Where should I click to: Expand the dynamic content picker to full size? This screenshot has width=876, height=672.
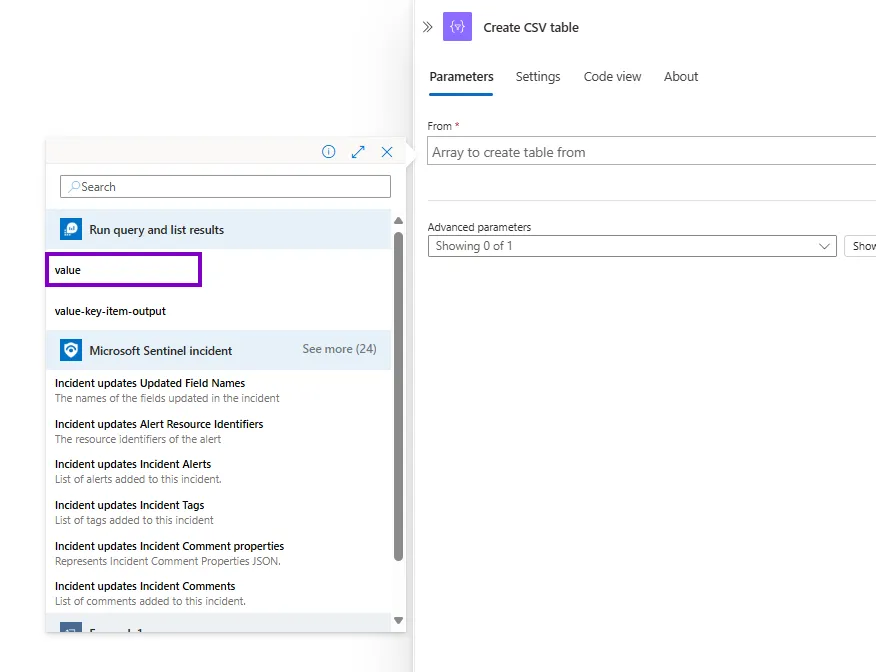click(x=358, y=151)
